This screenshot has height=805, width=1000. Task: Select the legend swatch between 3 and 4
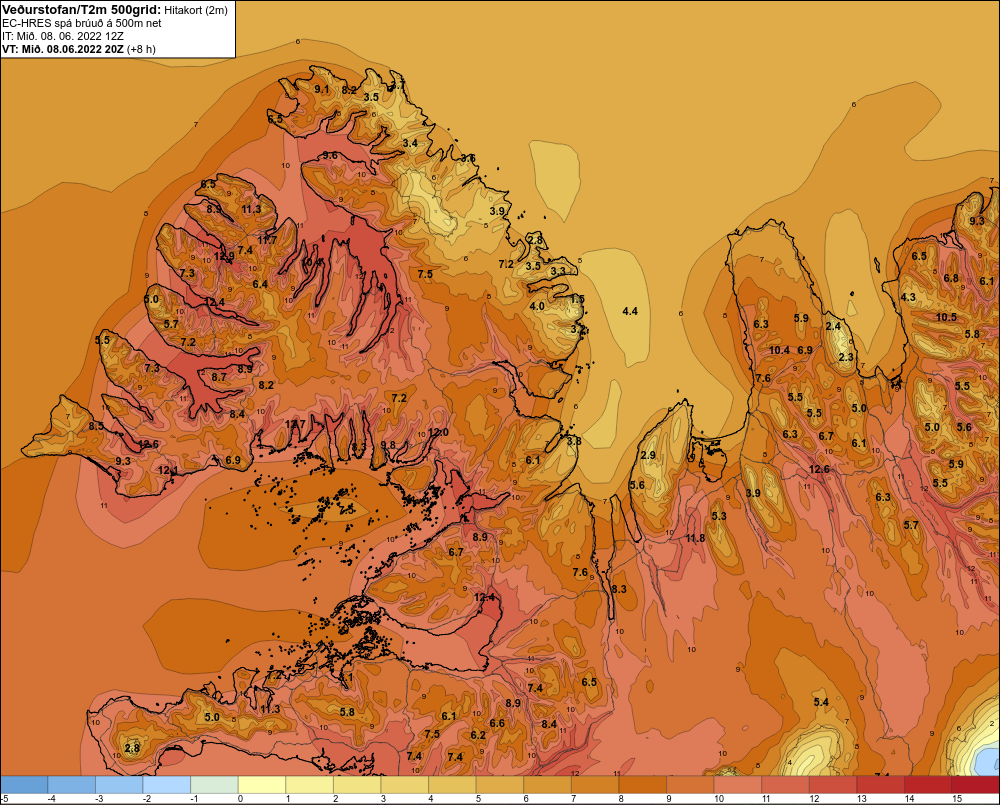pyautogui.click(x=405, y=785)
